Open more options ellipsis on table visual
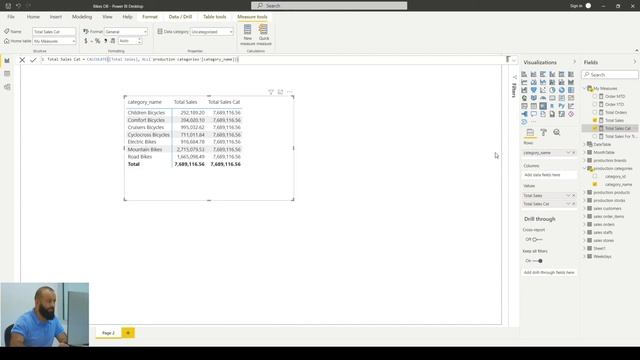 [x=290, y=92]
